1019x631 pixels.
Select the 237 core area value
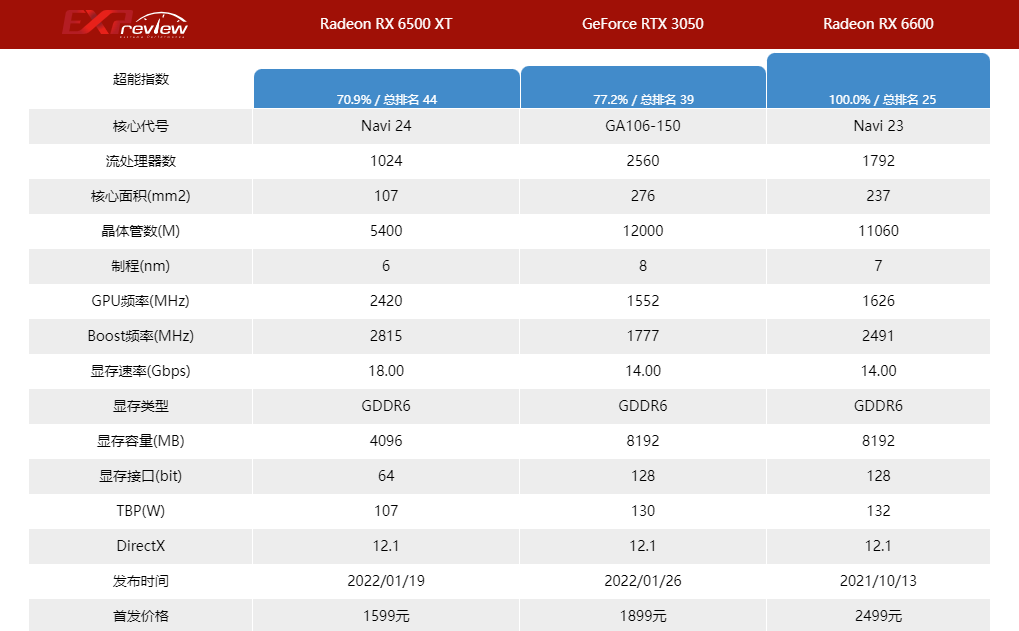click(x=878, y=196)
